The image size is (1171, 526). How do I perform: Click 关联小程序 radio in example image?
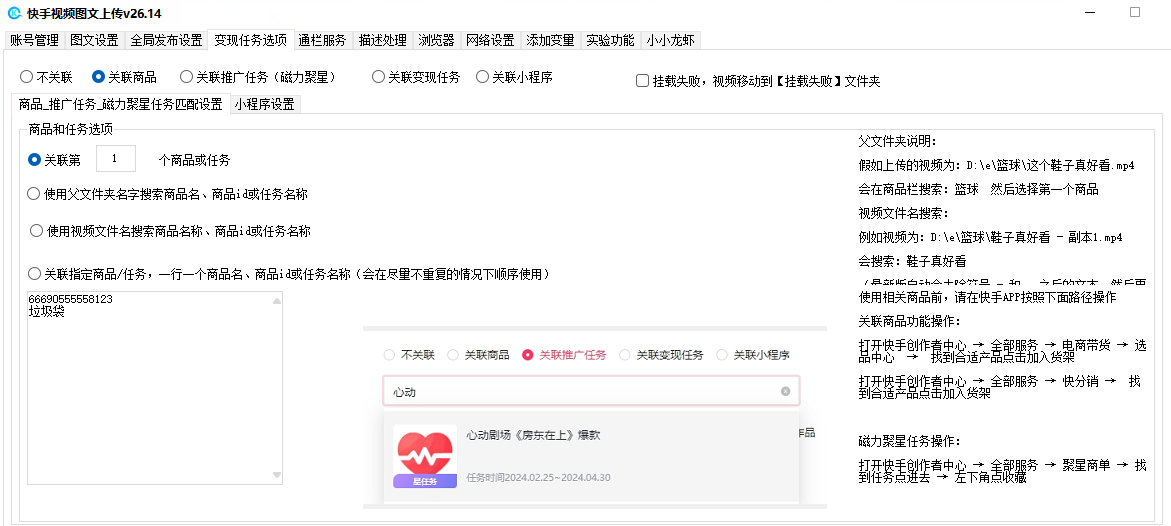click(721, 355)
